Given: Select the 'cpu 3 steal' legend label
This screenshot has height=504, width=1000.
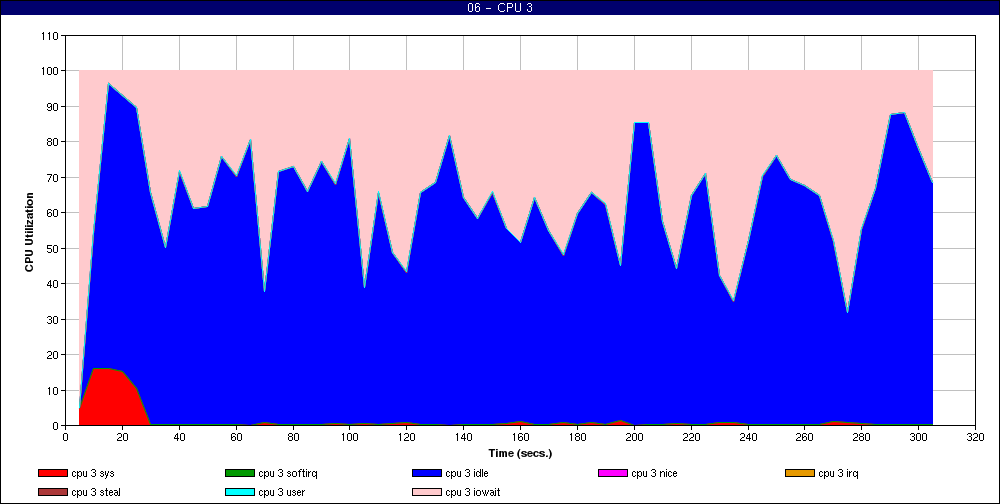Looking at the screenshot, I should pyautogui.click(x=96, y=493).
